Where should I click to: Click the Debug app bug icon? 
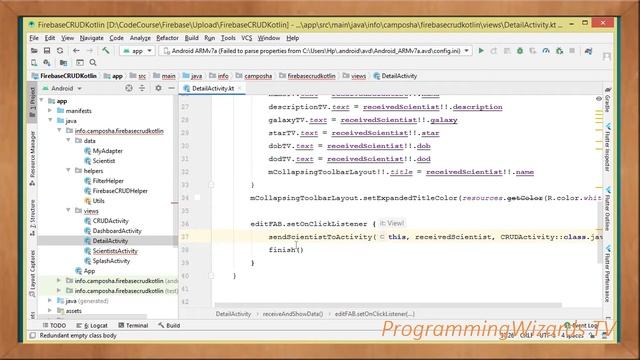(520, 51)
